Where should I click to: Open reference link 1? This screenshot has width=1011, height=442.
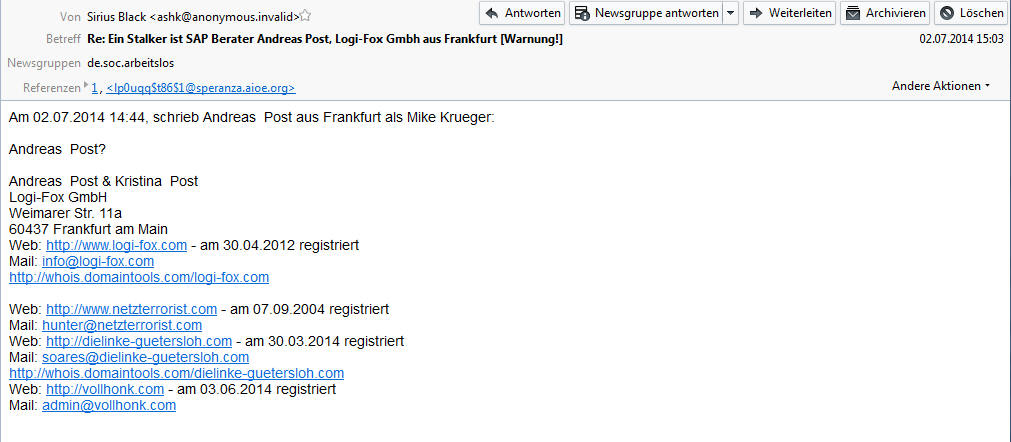pos(94,88)
